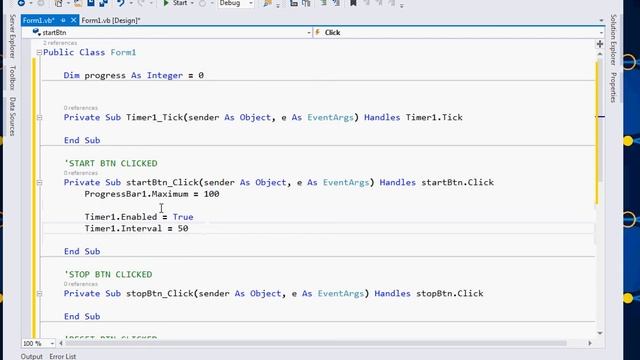640x360 pixels.
Task: Click '0 references' CodeLens above startBtn_Click
Action: [x=81, y=173]
